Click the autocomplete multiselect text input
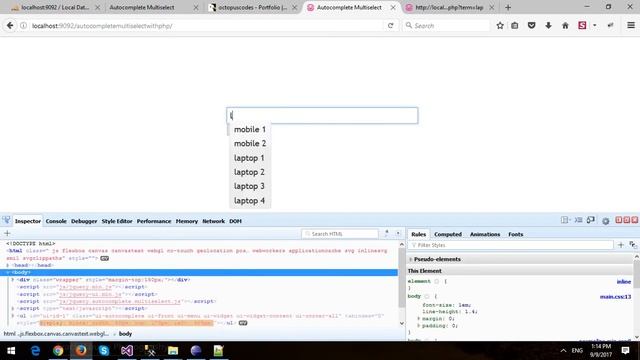The image size is (640, 360). click(322, 116)
